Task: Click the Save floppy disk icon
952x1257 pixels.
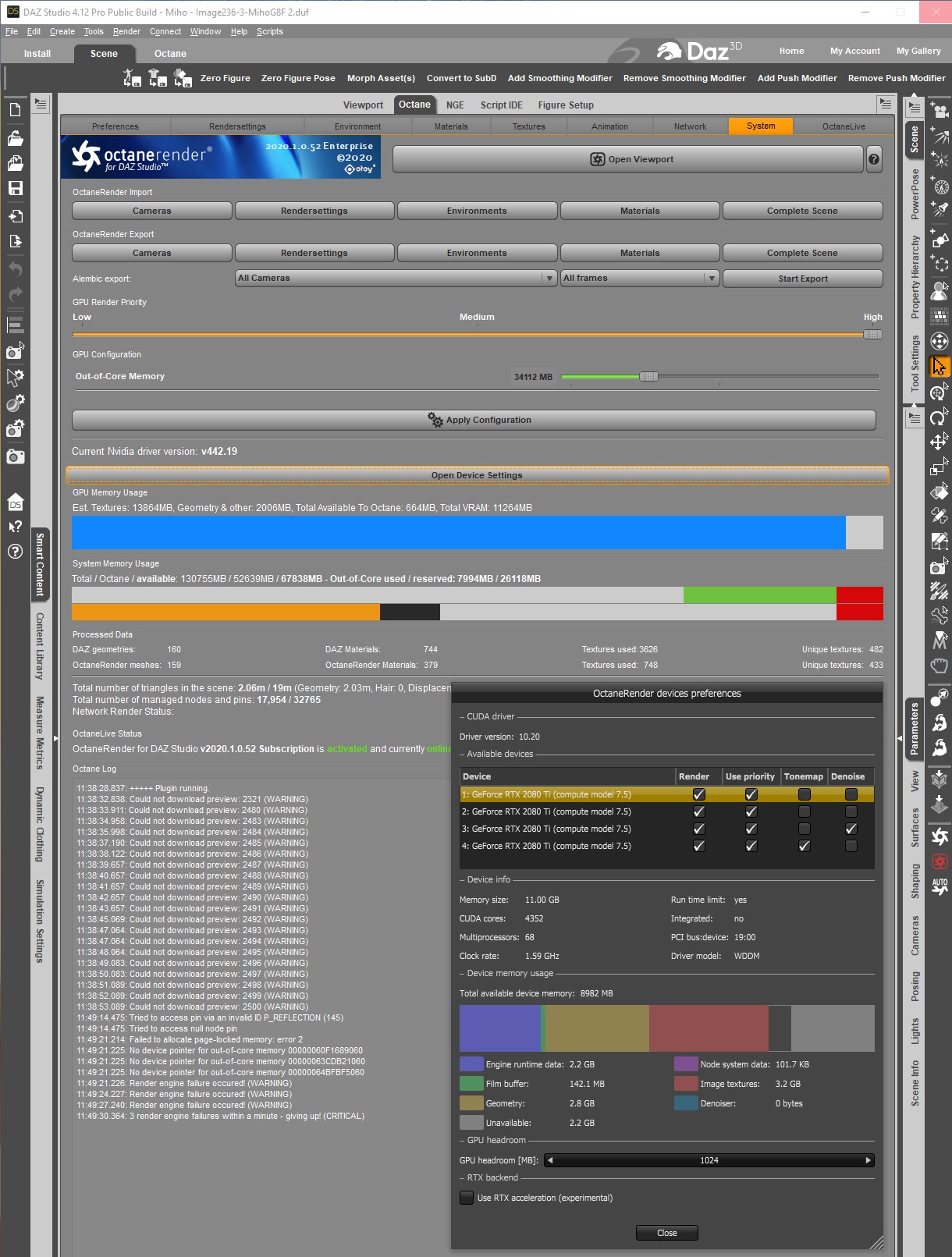Action: pyautogui.click(x=15, y=188)
